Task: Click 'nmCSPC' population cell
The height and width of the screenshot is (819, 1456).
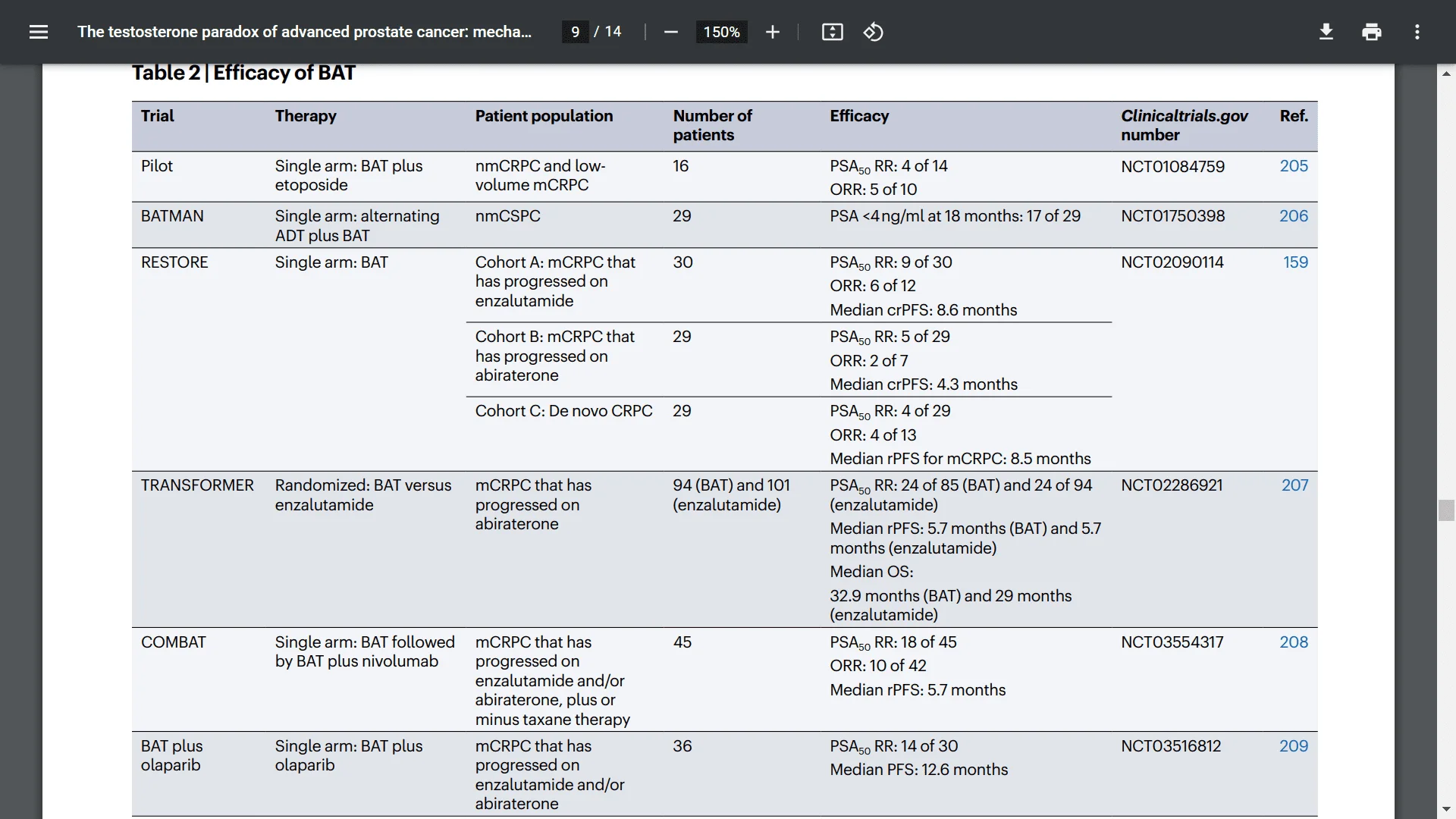Action: tap(508, 216)
